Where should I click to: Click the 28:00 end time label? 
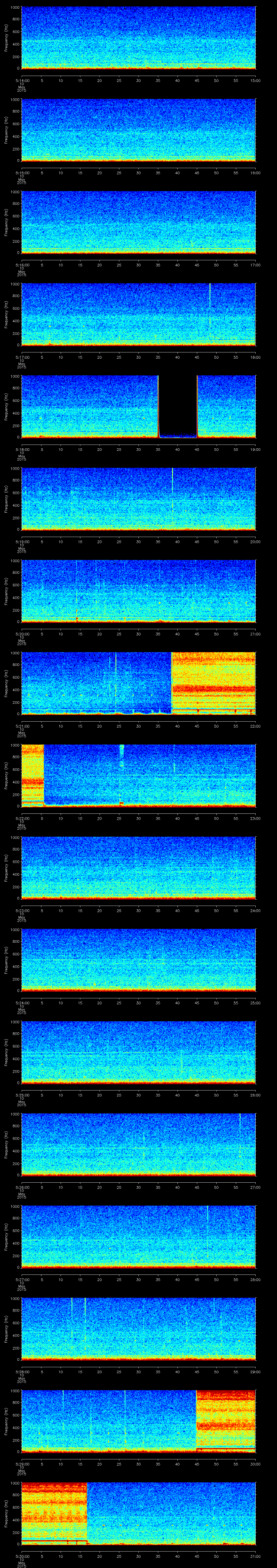tap(256, 1279)
